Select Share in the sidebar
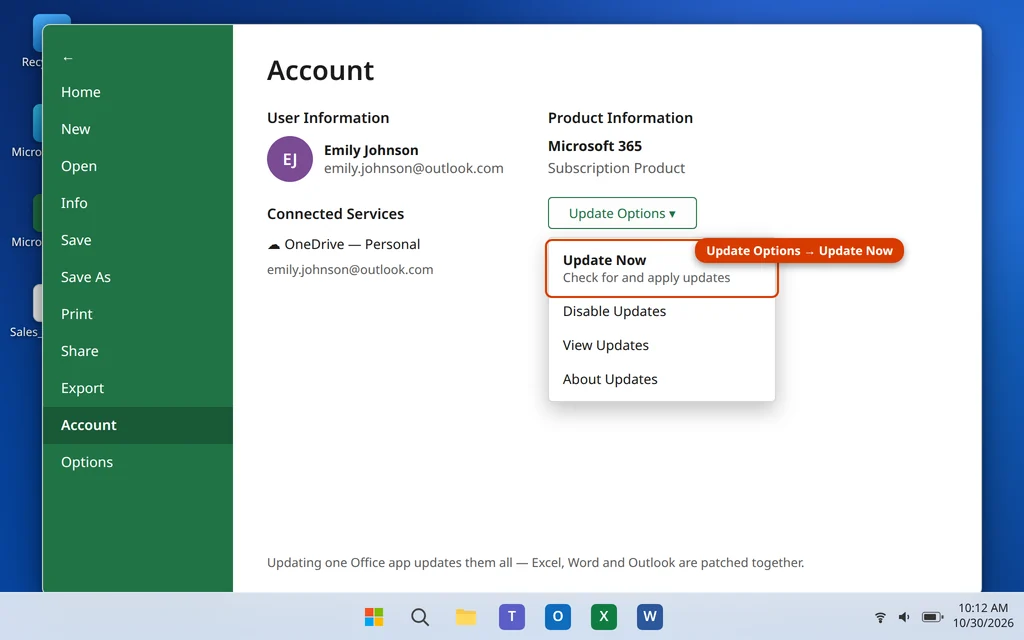Screen dimensions: 1024x640 pyautogui.click(x=138, y=351)
